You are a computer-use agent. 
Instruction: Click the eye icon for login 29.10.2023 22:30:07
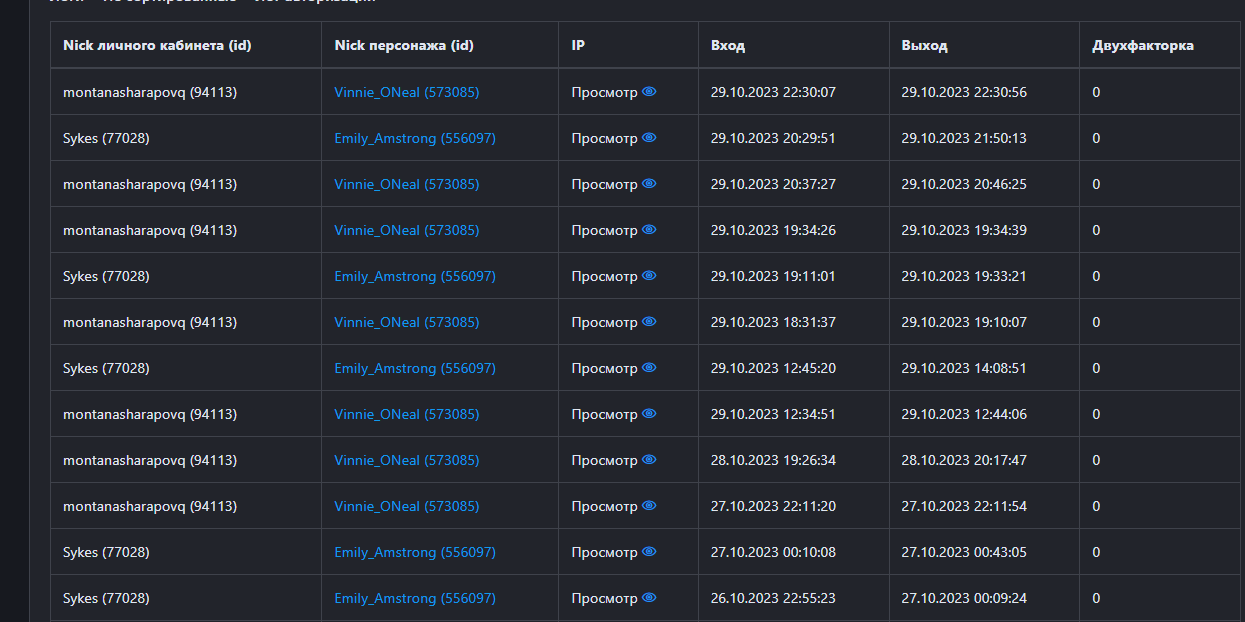[649, 92]
